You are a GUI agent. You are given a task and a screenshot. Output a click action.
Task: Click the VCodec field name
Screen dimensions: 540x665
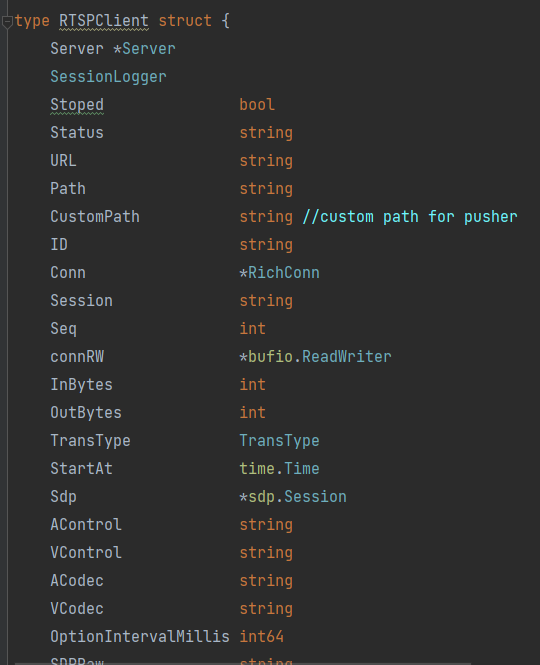point(77,609)
